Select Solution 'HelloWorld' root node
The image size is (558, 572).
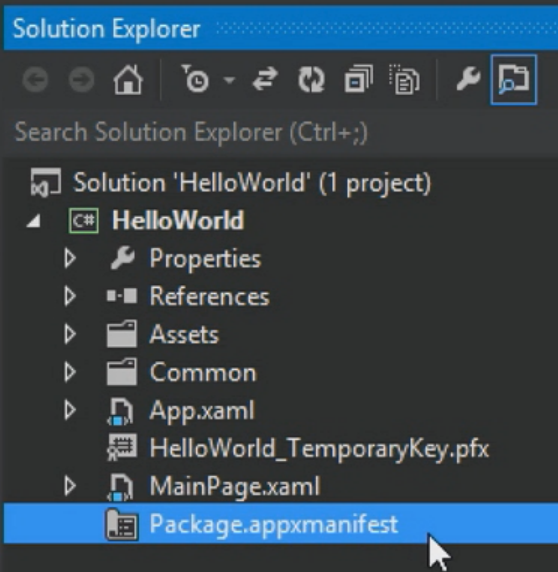[x=252, y=182]
